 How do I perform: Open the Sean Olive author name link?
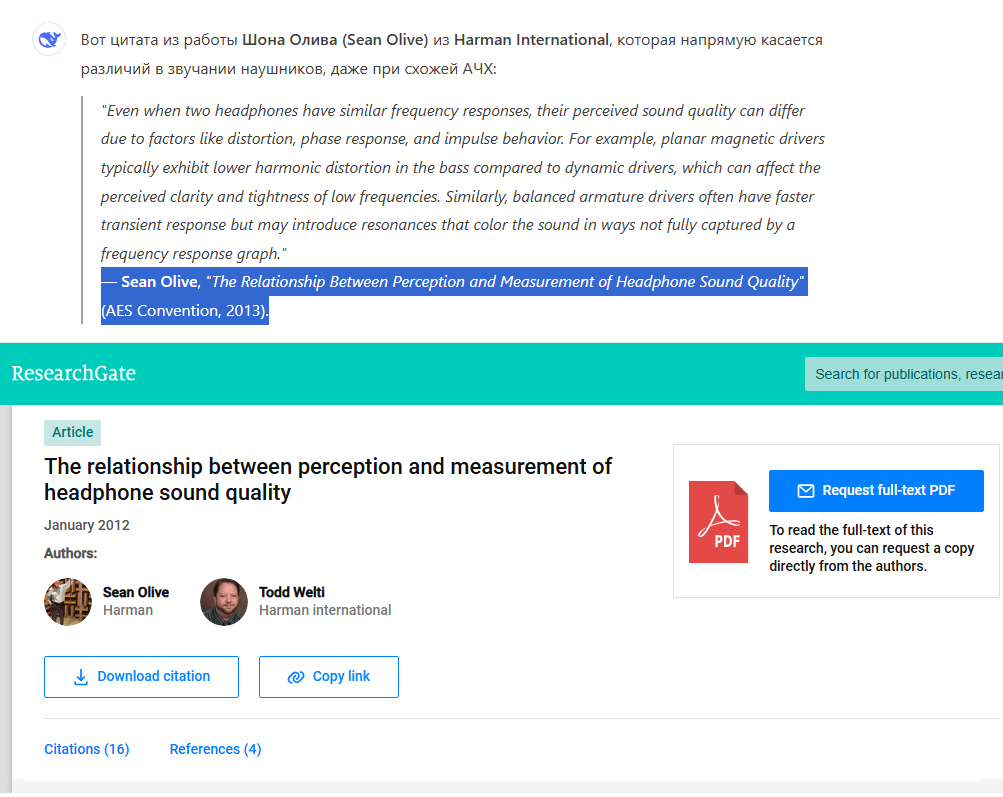[x=136, y=592]
